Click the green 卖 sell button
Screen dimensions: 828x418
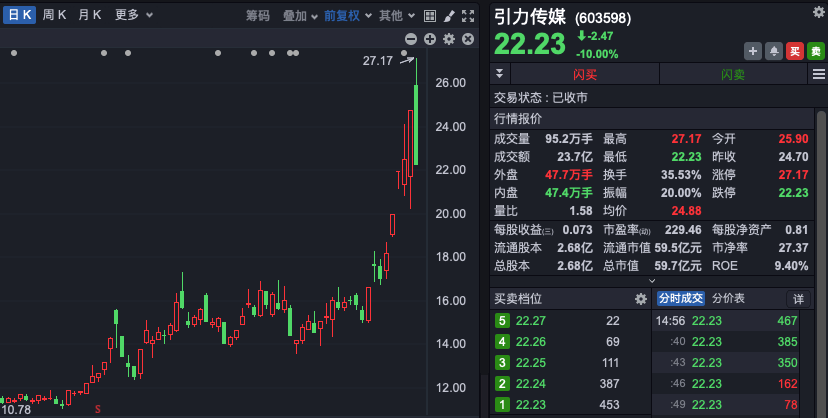816,51
